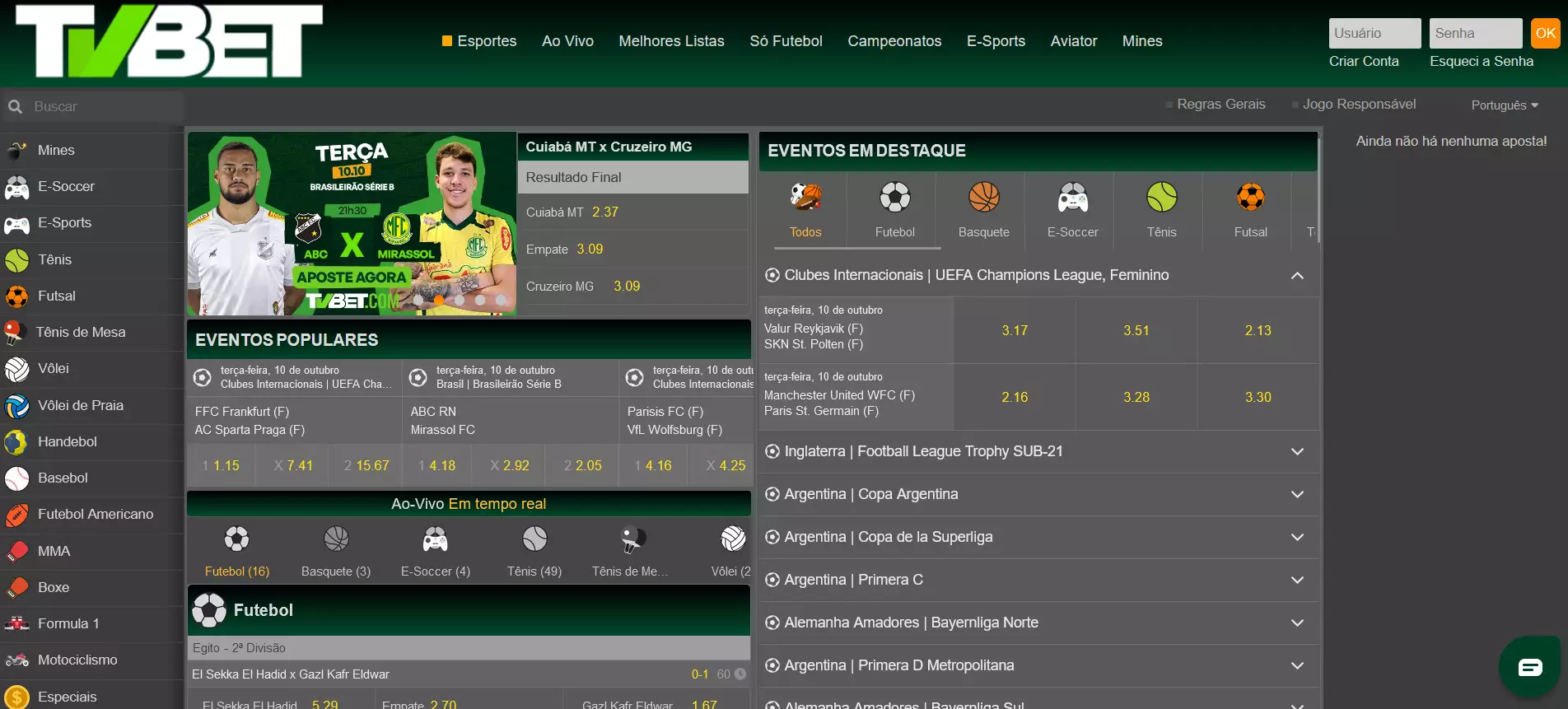Open Futebol Americano icon in sidebar
This screenshot has width=1568, height=709.
tap(16, 515)
